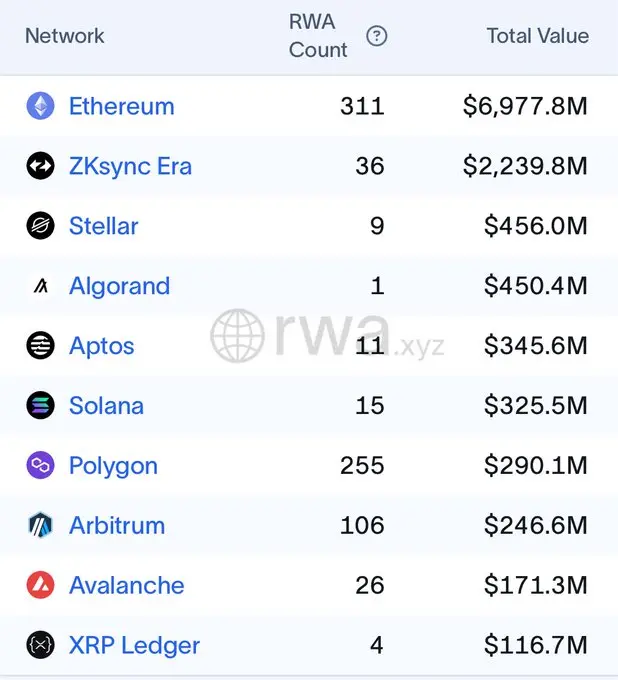Sort by Total Value column header
Screen dimensions: 618x680
tap(537, 36)
